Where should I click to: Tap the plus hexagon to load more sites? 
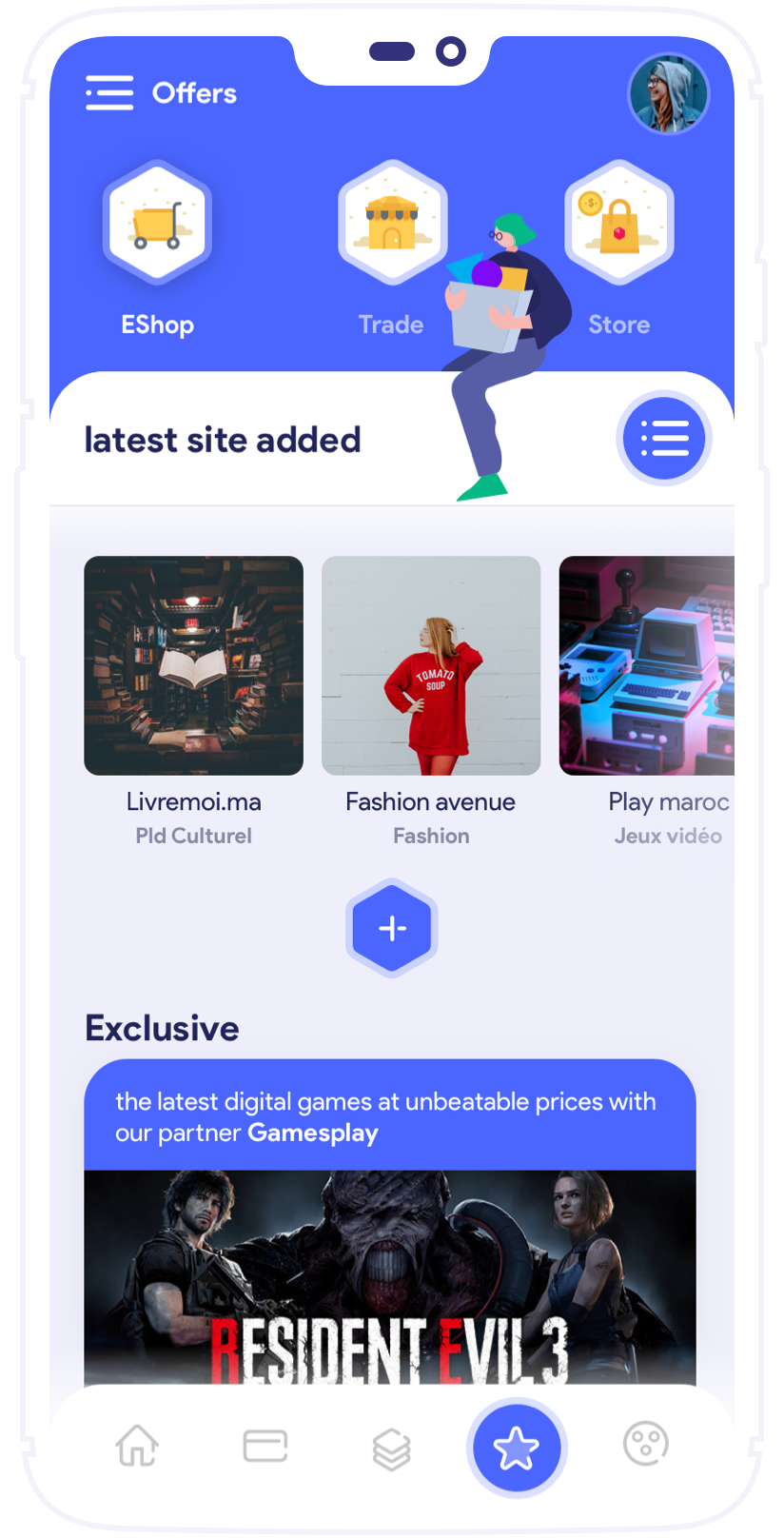(x=392, y=928)
